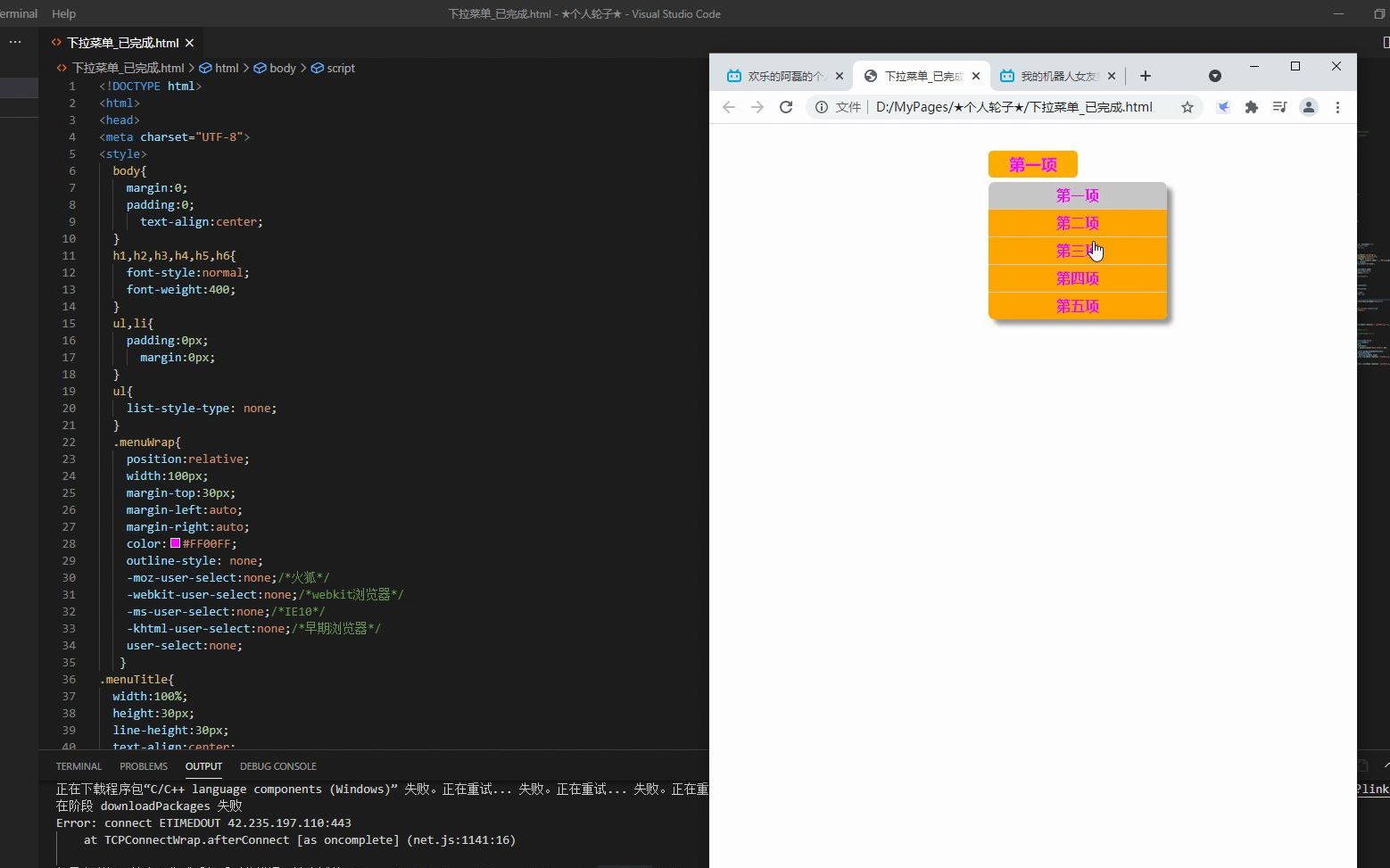Screen dimensions: 1390x868
Task: Open the browser extensions puzzle icon
Action: click(x=1251, y=107)
